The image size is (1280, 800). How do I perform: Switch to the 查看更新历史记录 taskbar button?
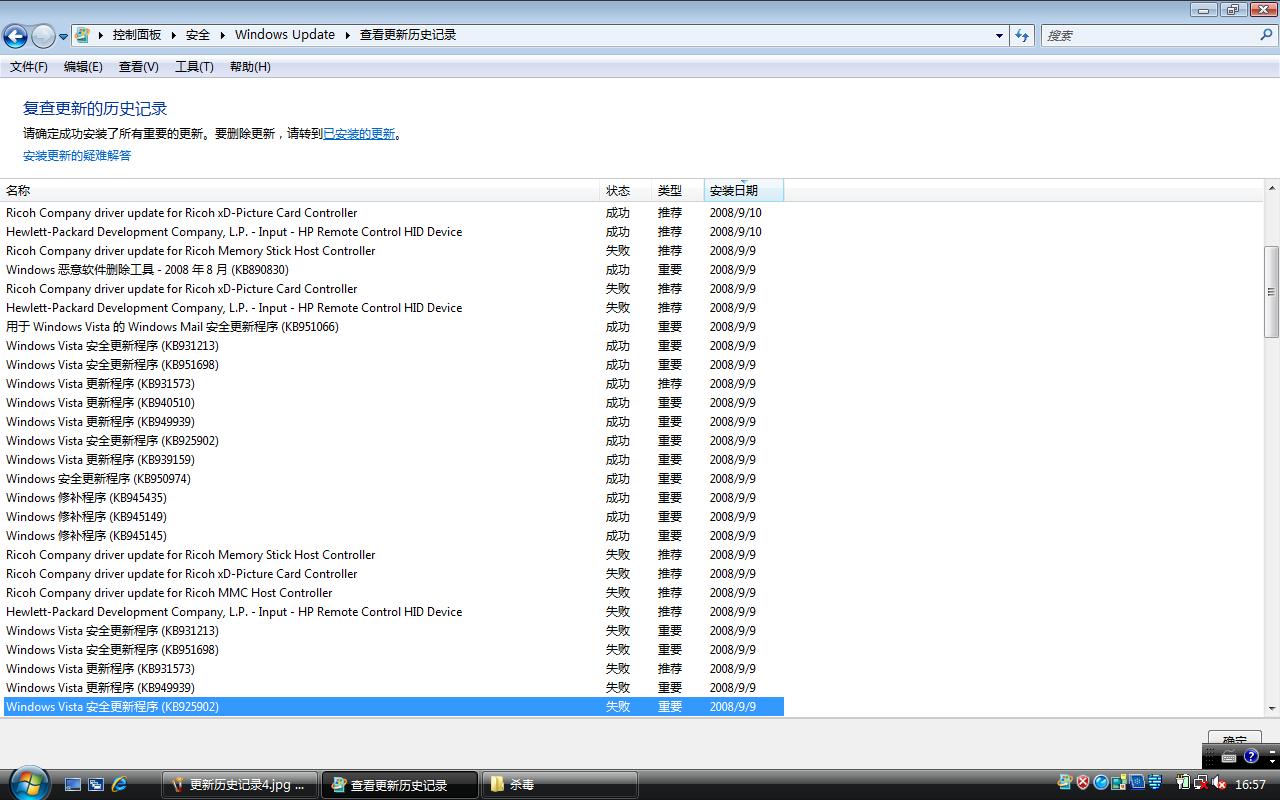pyautogui.click(x=400, y=785)
